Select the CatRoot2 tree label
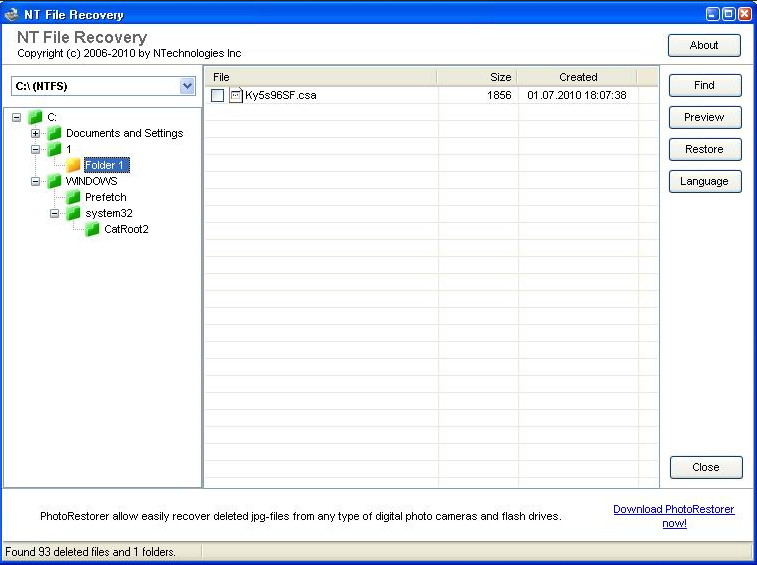Viewport: 757px width, 565px height. 126,229
